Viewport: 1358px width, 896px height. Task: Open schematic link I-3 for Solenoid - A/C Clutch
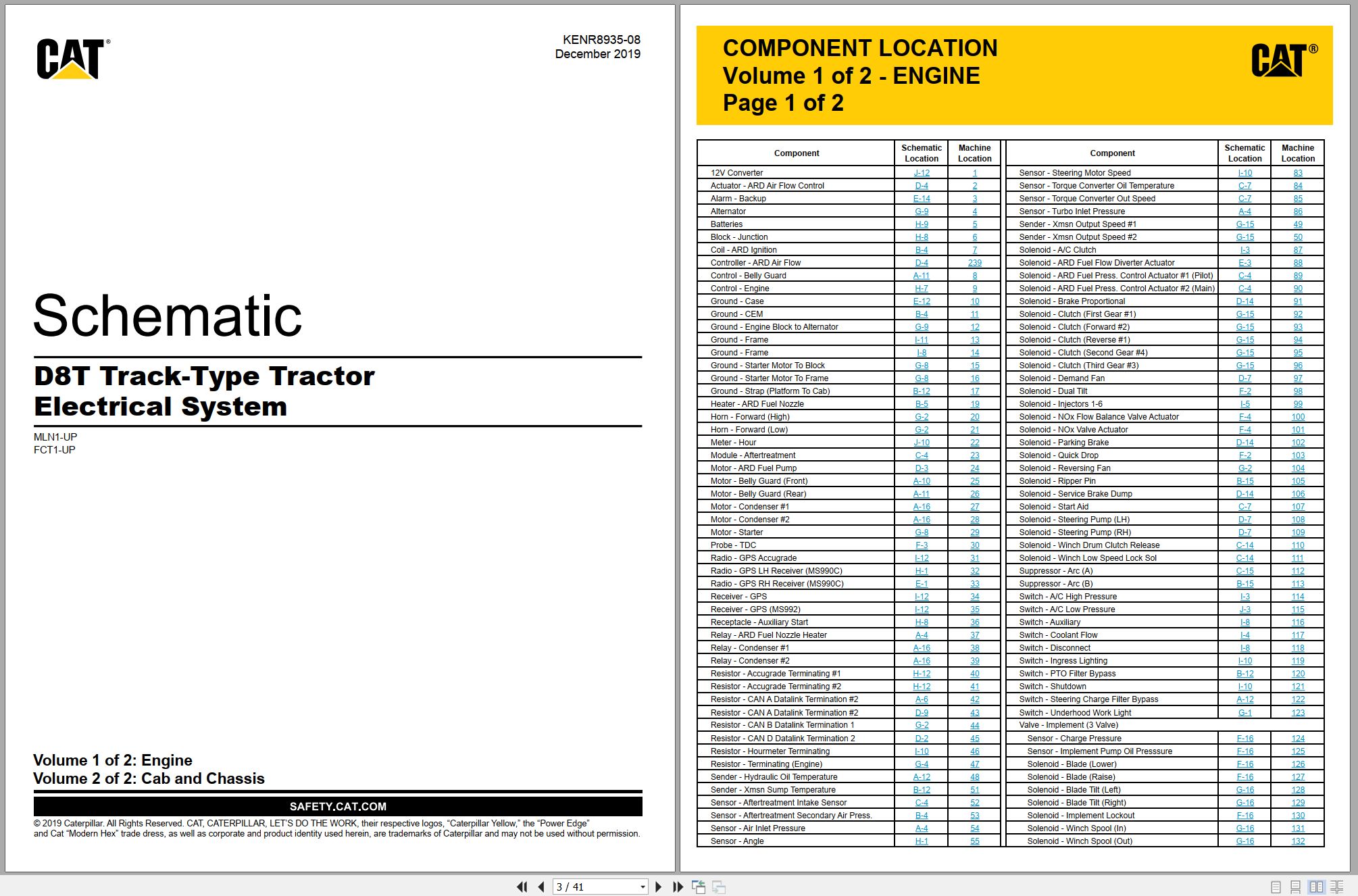(1244, 250)
